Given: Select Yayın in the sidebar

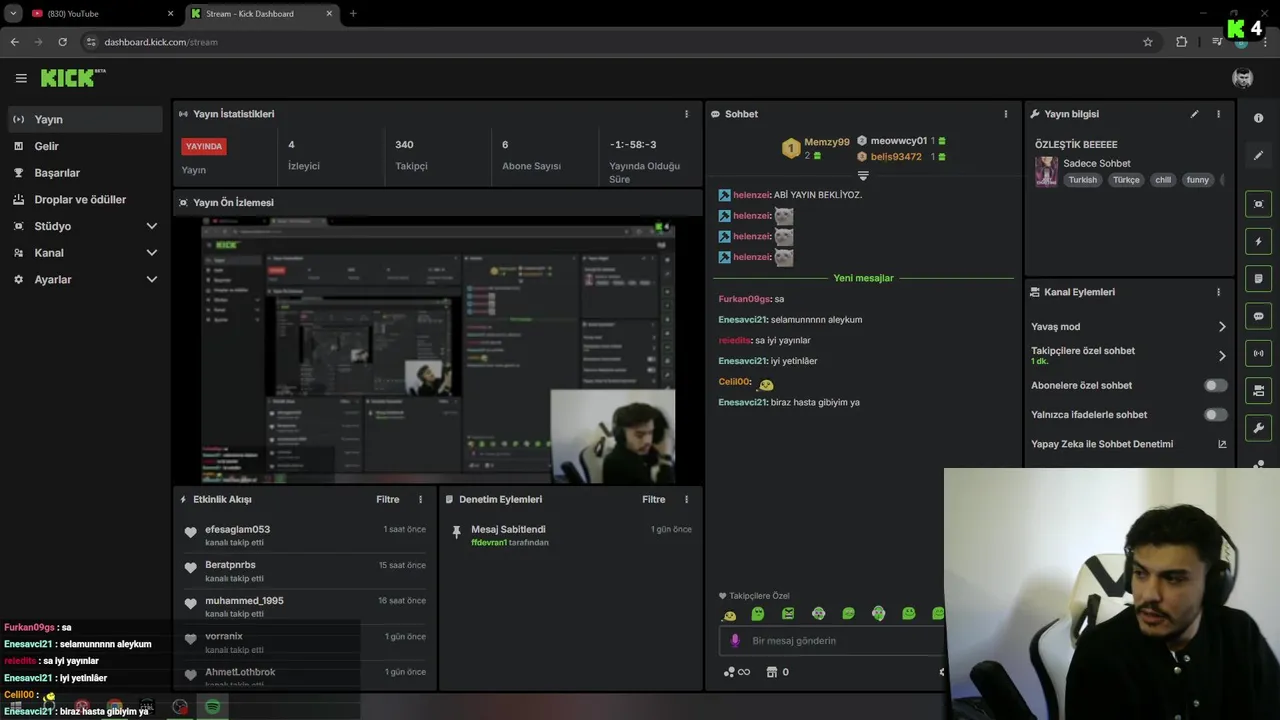Looking at the screenshot, I should pos(84,119).
